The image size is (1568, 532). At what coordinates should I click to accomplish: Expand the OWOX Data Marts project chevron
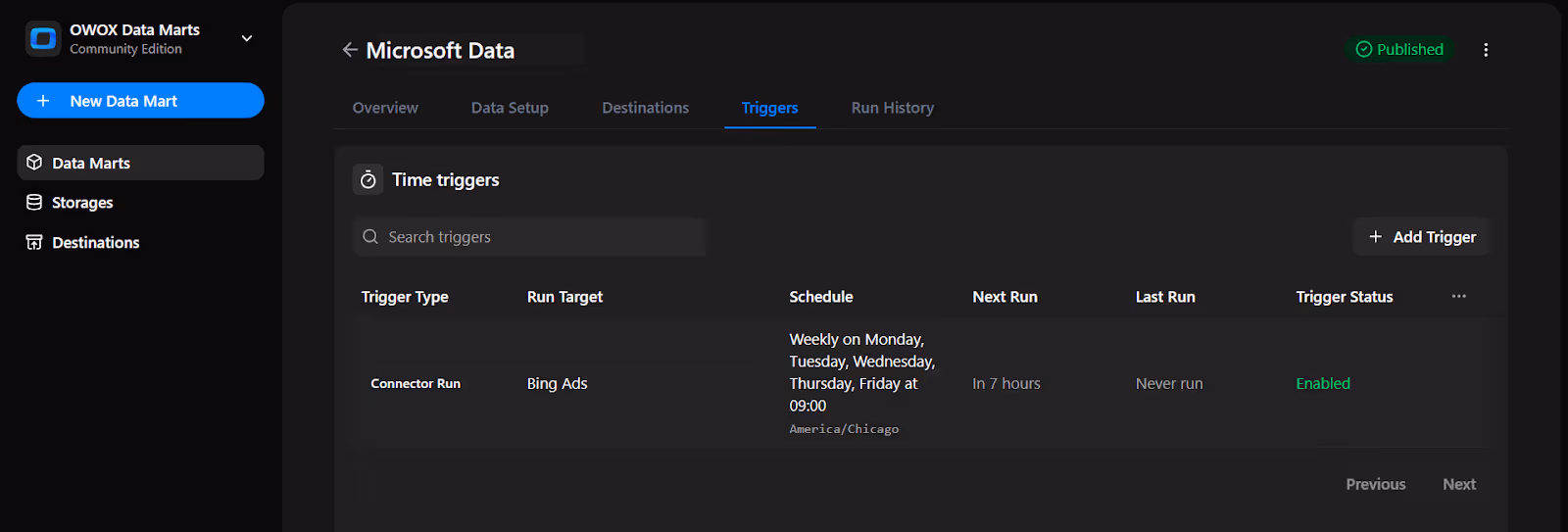point(247,38)
